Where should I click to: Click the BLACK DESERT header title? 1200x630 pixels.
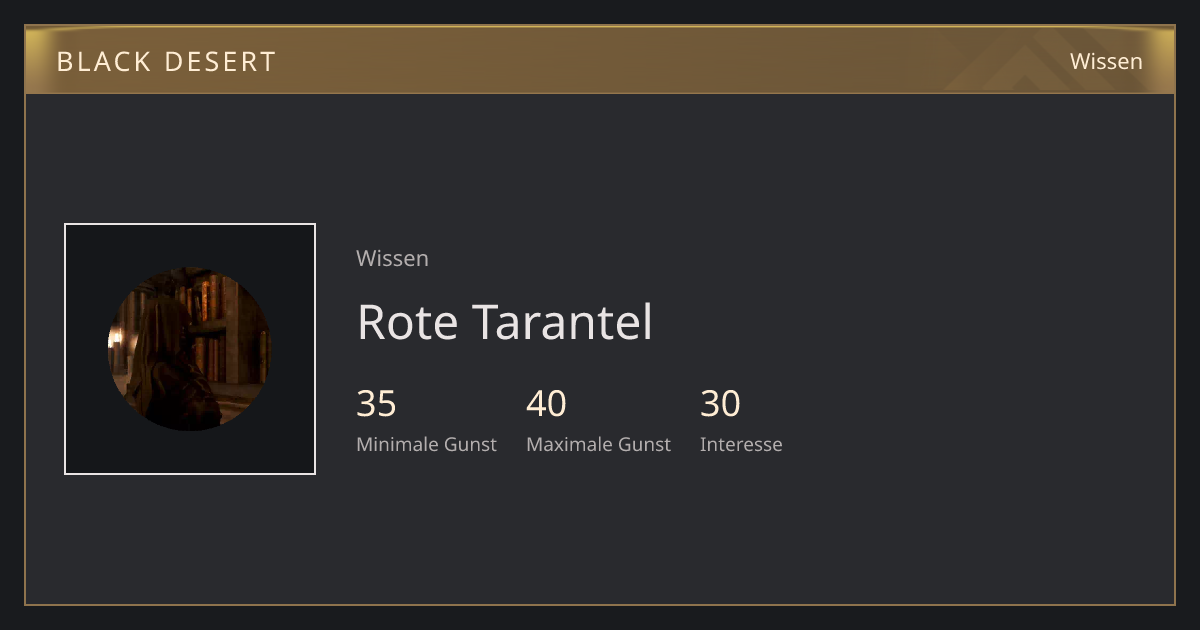pos(166,62)
